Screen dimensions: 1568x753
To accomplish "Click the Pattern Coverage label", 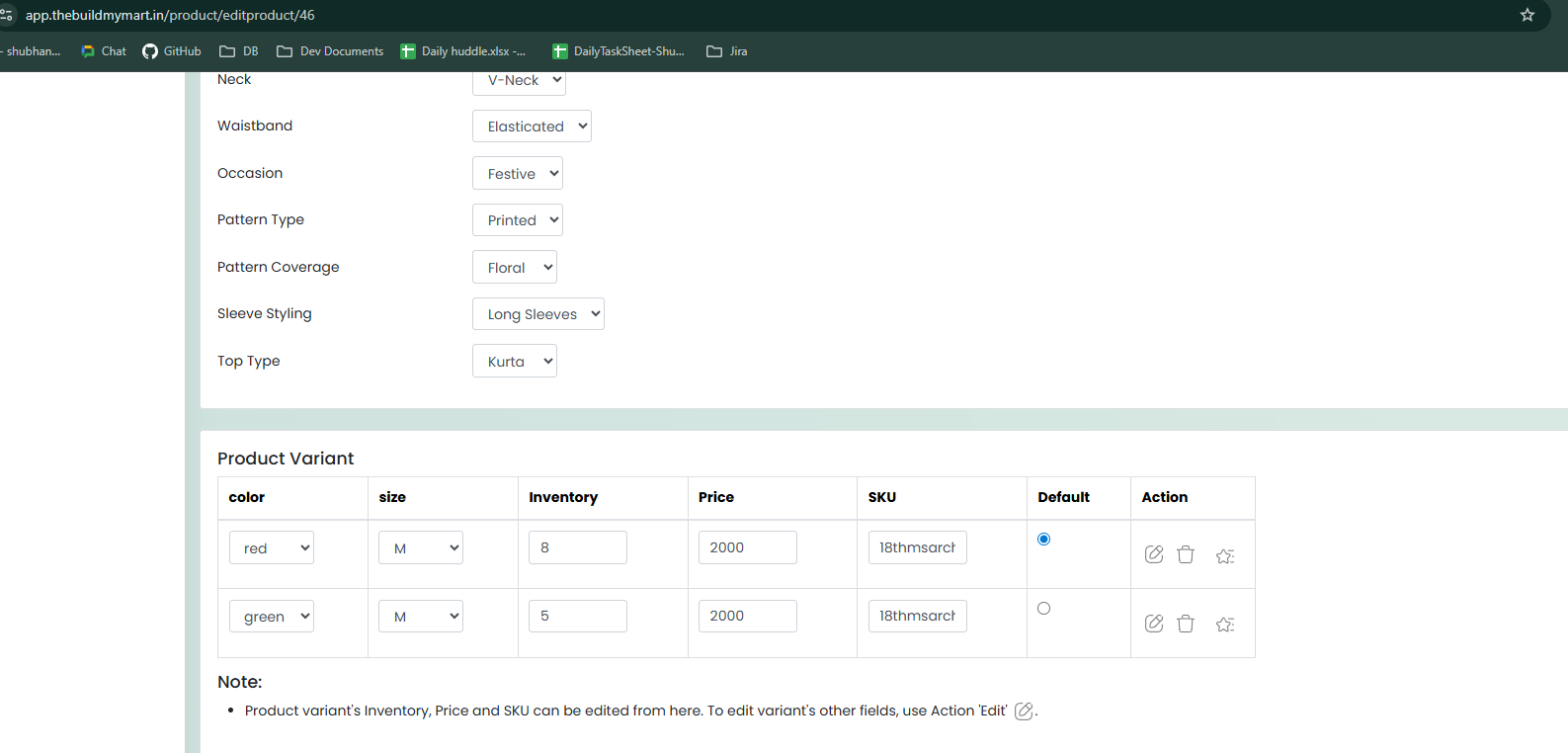I will coord(279,267).
